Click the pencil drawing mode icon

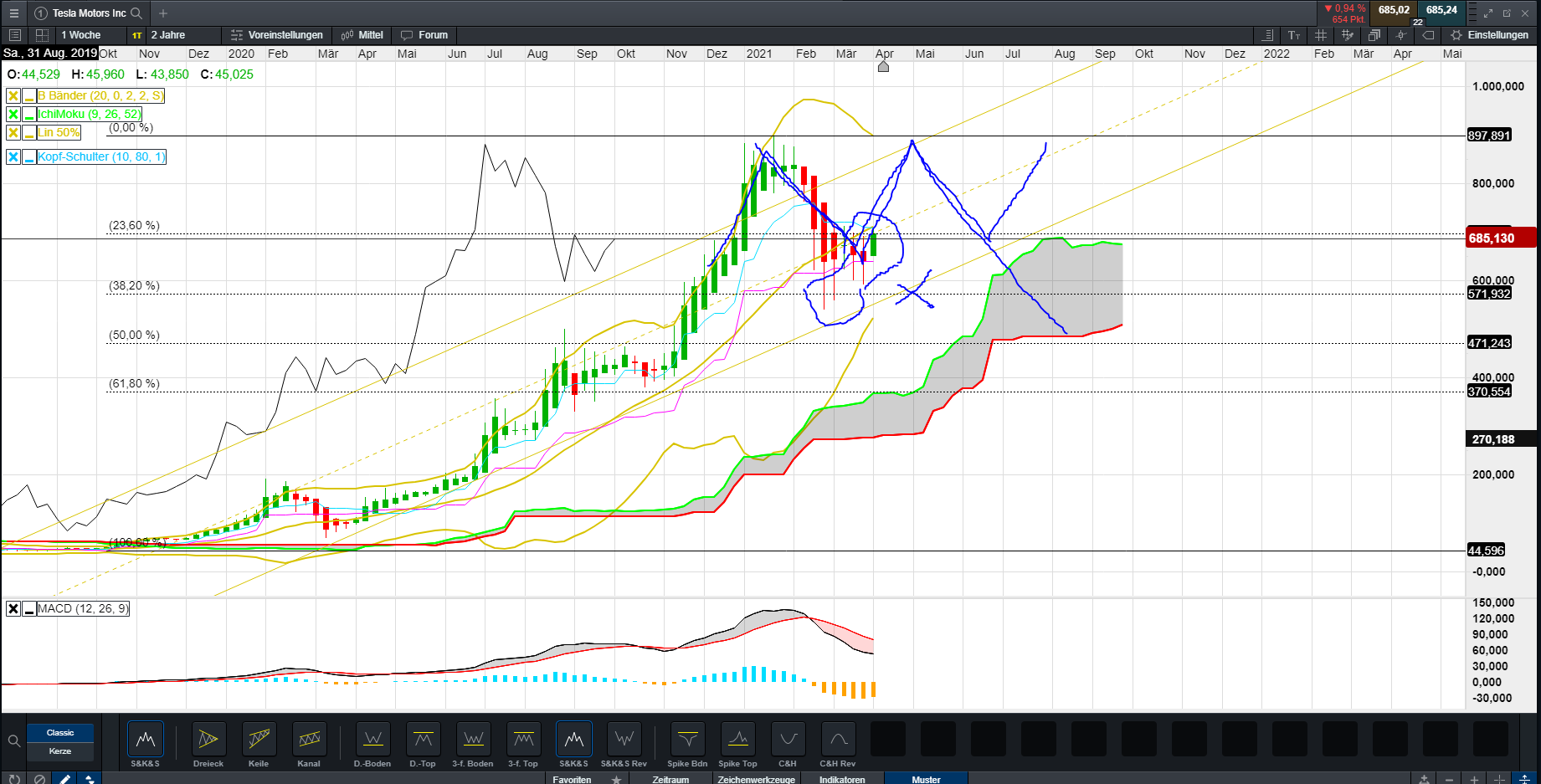[x=64, y=778]
